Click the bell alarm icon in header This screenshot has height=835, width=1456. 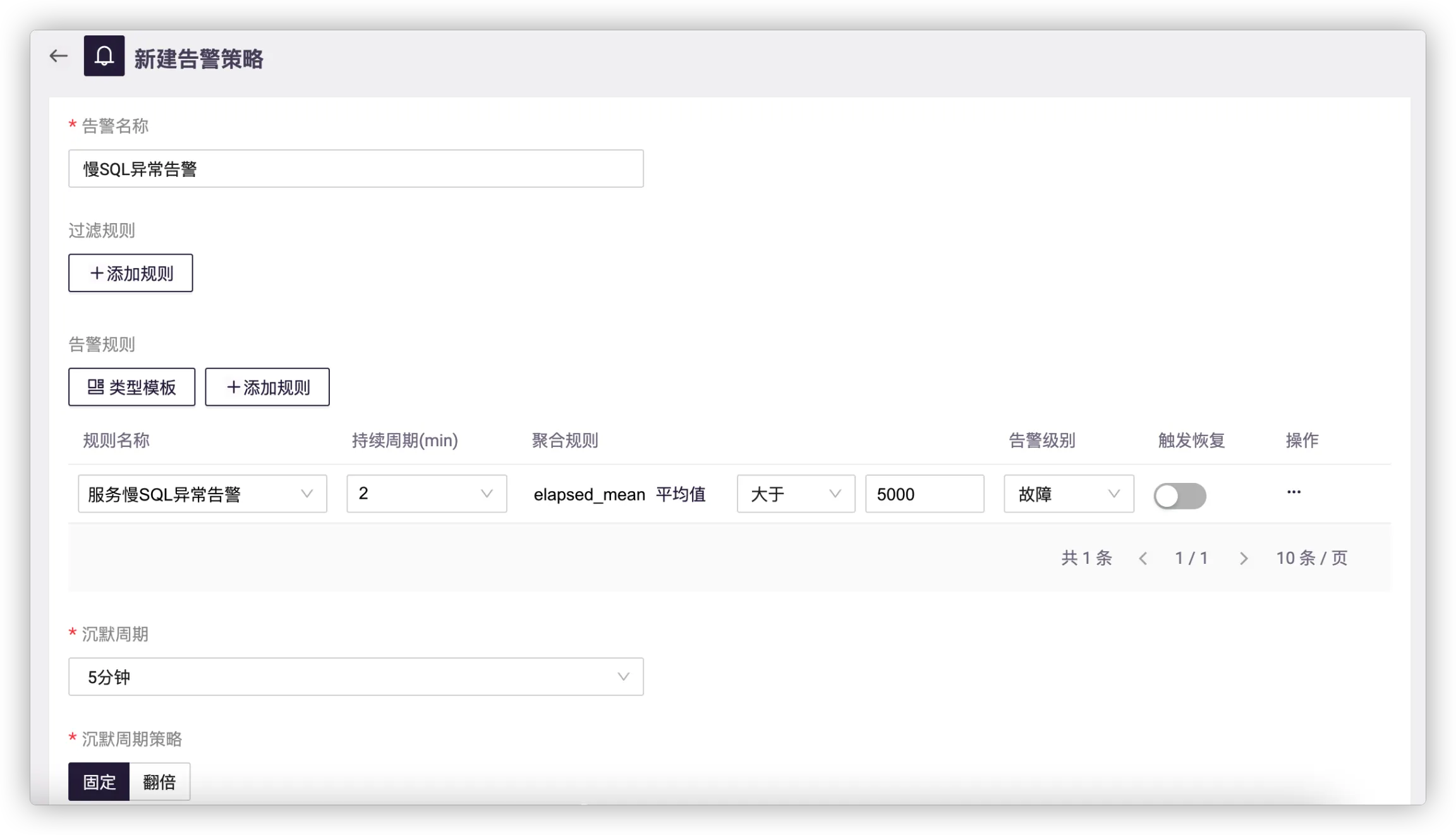click(x=104, y=56)
